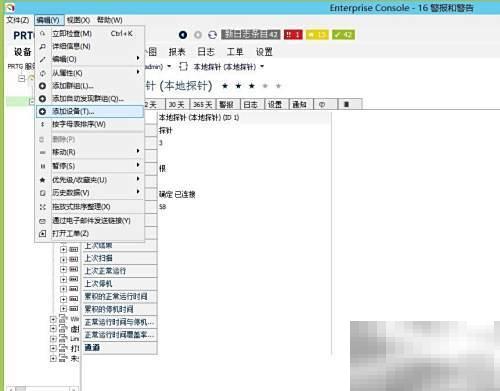The width and height of the screenshot is (500, 391).
Task: Select the 上次扫描 row label
Action: [x=98, y=258]
